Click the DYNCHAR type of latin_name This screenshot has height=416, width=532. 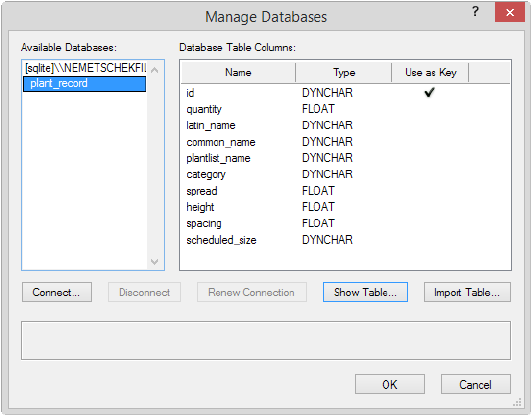[x=327, y=125]
